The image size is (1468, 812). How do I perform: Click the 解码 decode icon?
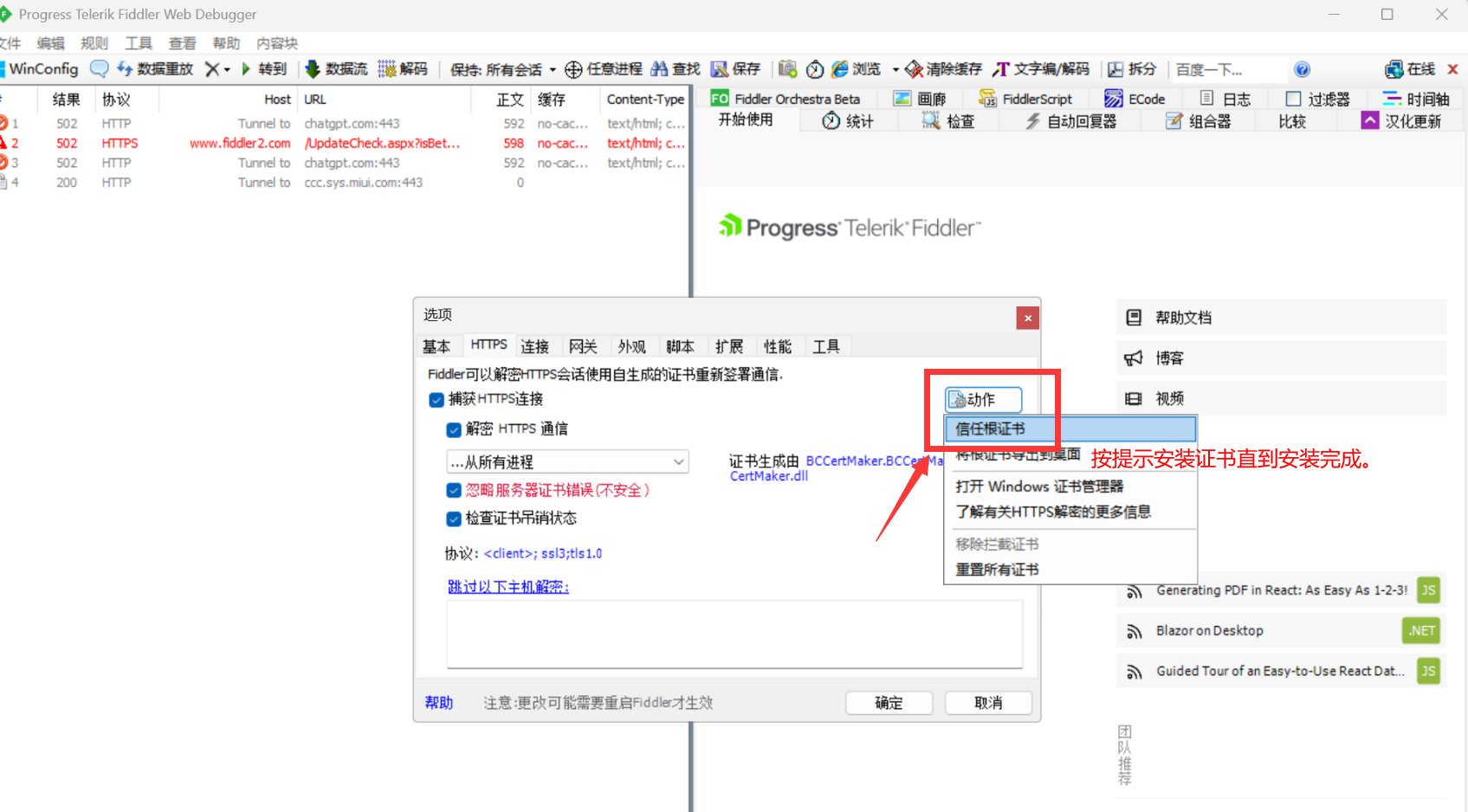coord(387,68)
